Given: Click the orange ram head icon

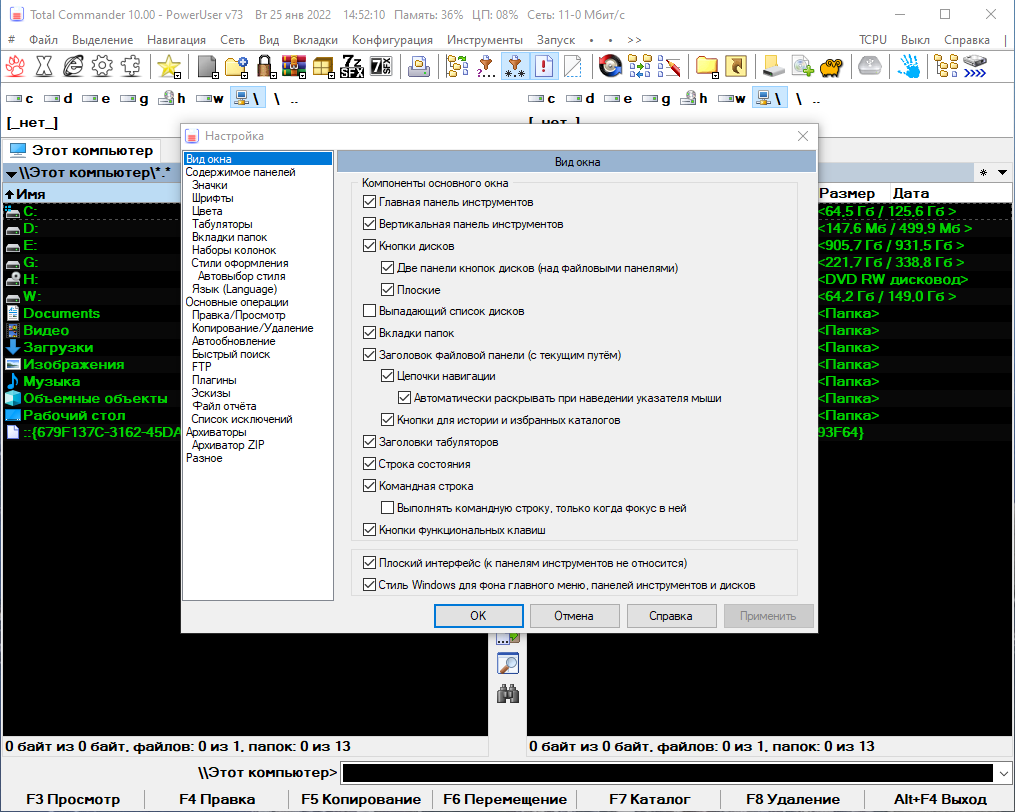Looking at the screenshot, I should tap(832, 66).
